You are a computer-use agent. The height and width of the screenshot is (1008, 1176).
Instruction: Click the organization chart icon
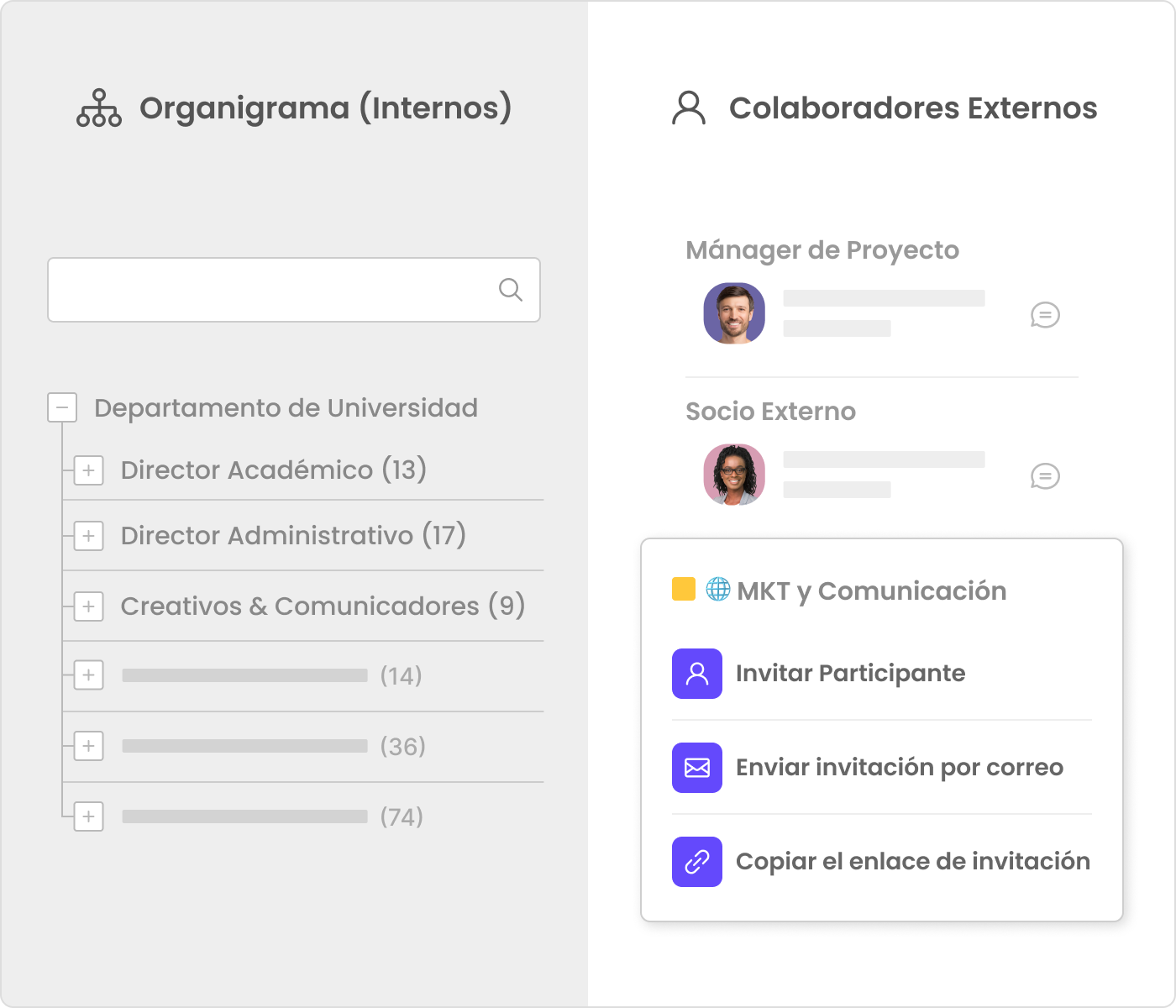[99, 108]
